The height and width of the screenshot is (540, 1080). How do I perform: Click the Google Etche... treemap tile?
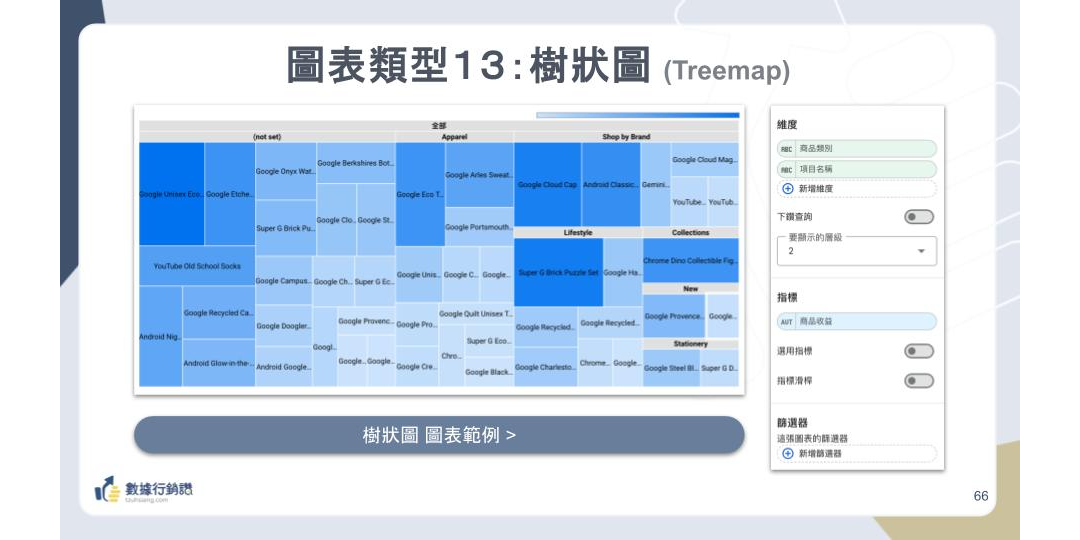pyautogui.click(x=230, y=194)
